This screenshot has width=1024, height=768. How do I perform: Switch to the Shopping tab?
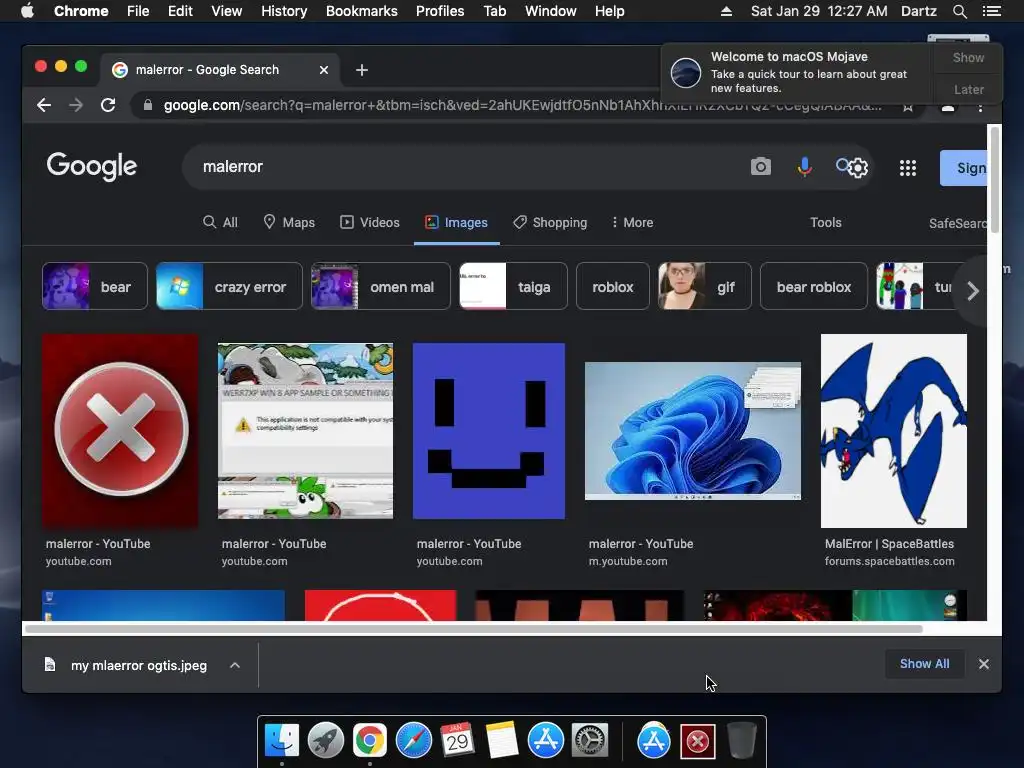[x=550, y=223]
